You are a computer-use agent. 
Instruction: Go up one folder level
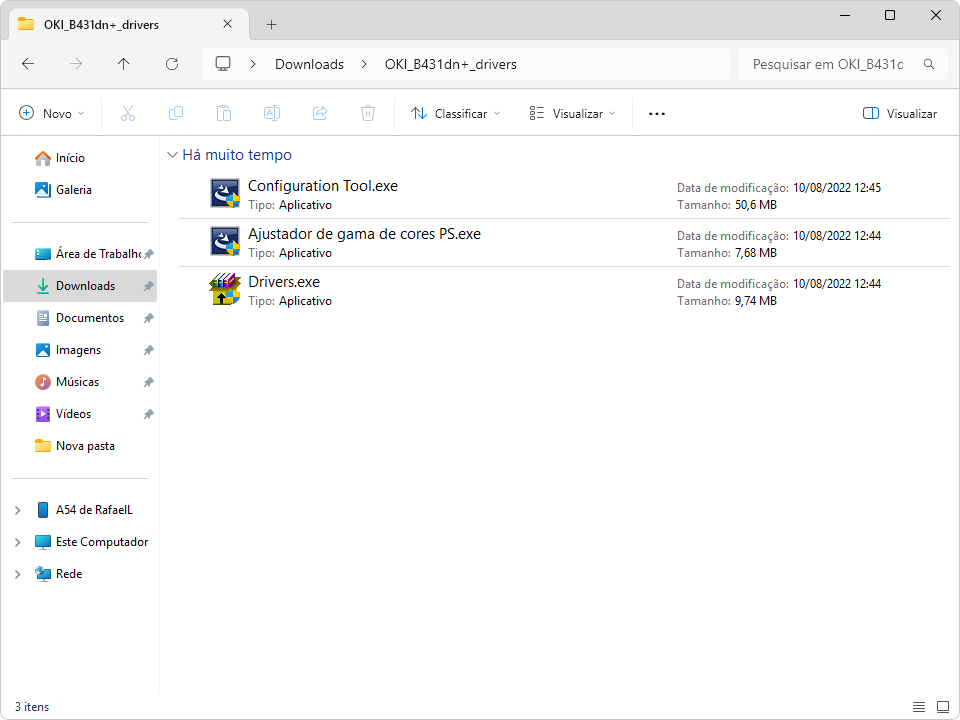(124, 64)
